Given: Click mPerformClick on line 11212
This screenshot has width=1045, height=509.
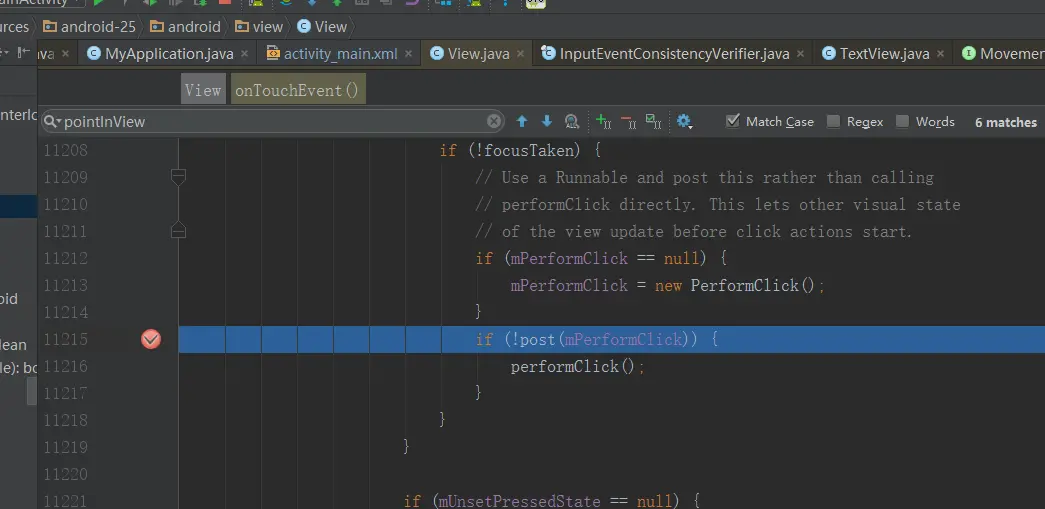Looking at the screenshot, I should (569, 258).
